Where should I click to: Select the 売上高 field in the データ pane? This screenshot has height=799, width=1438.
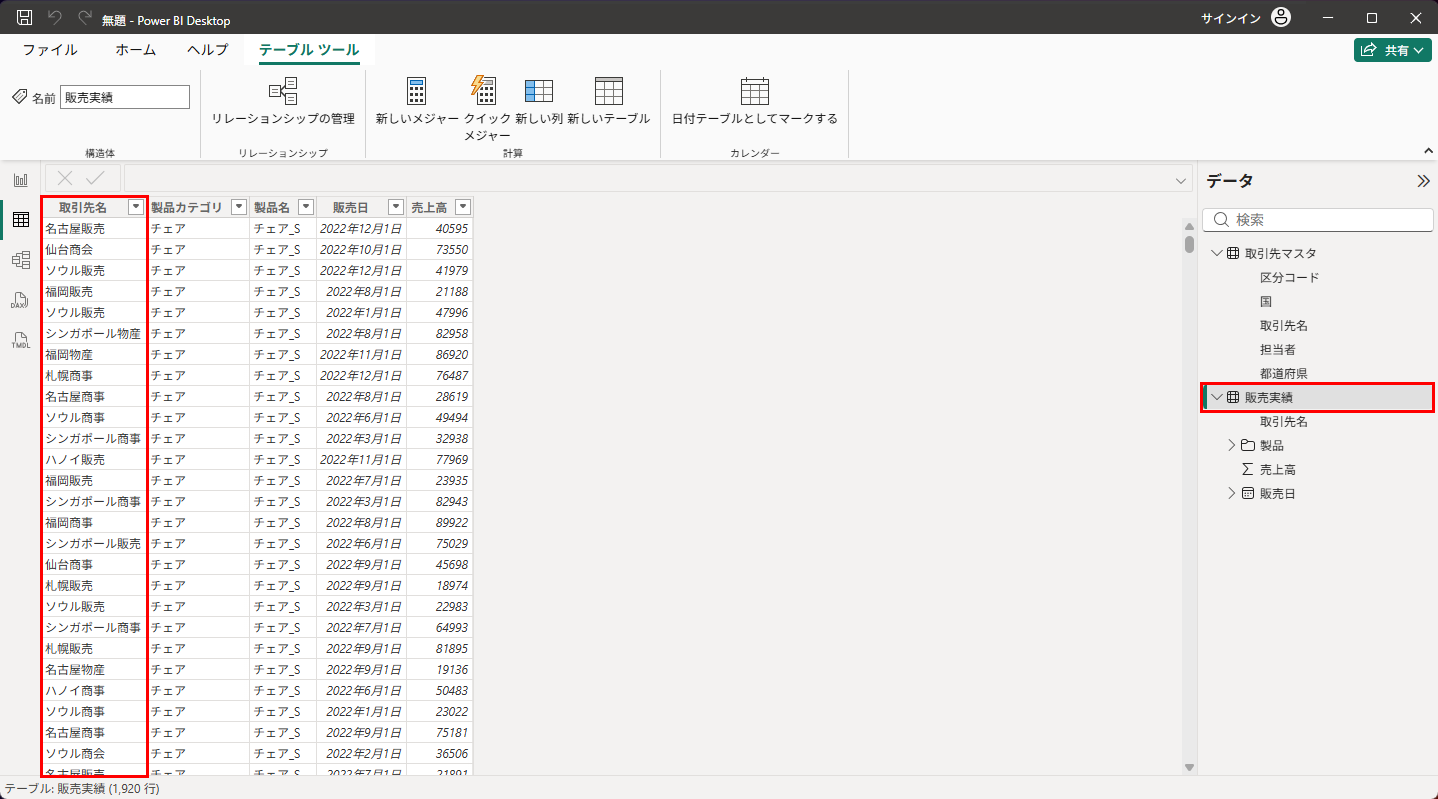1278,470
